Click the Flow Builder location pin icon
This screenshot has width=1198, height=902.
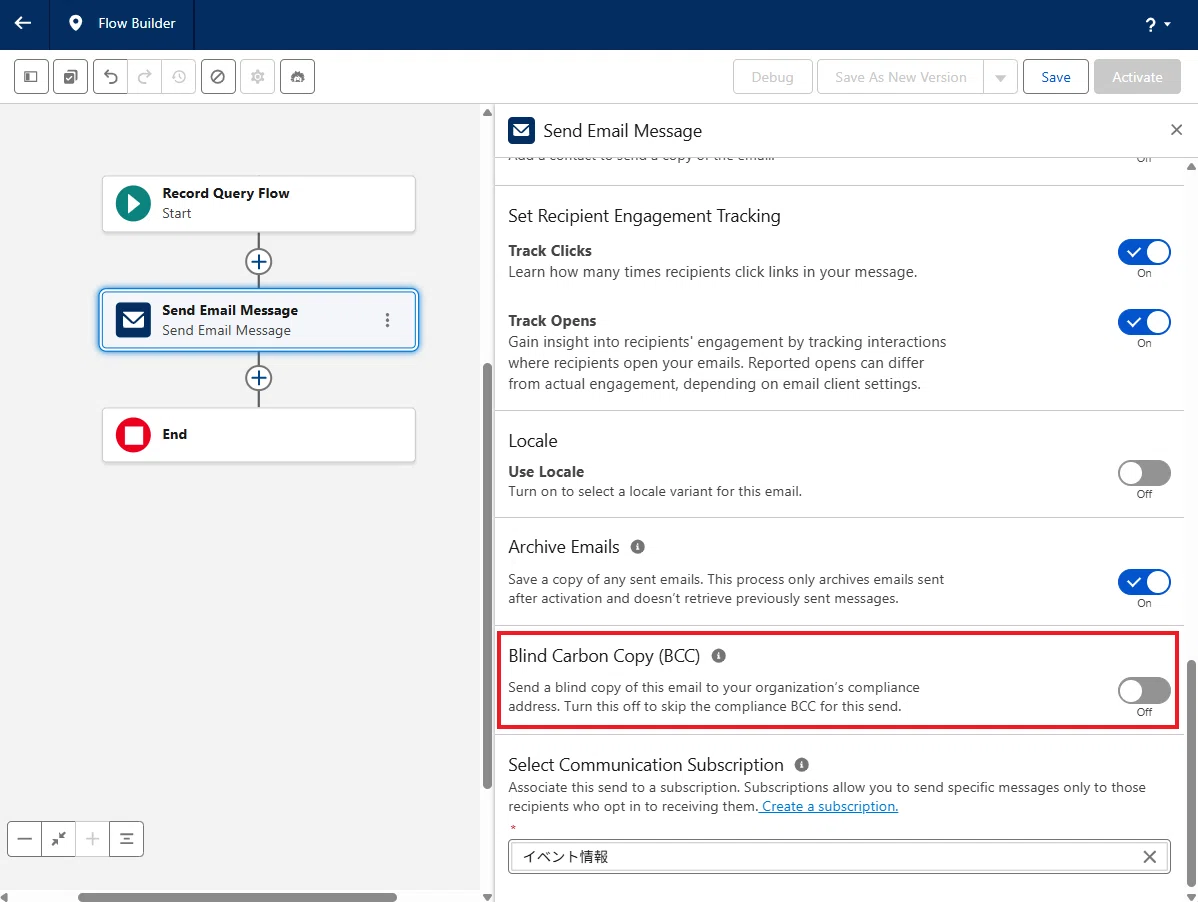tap(75, 23)
